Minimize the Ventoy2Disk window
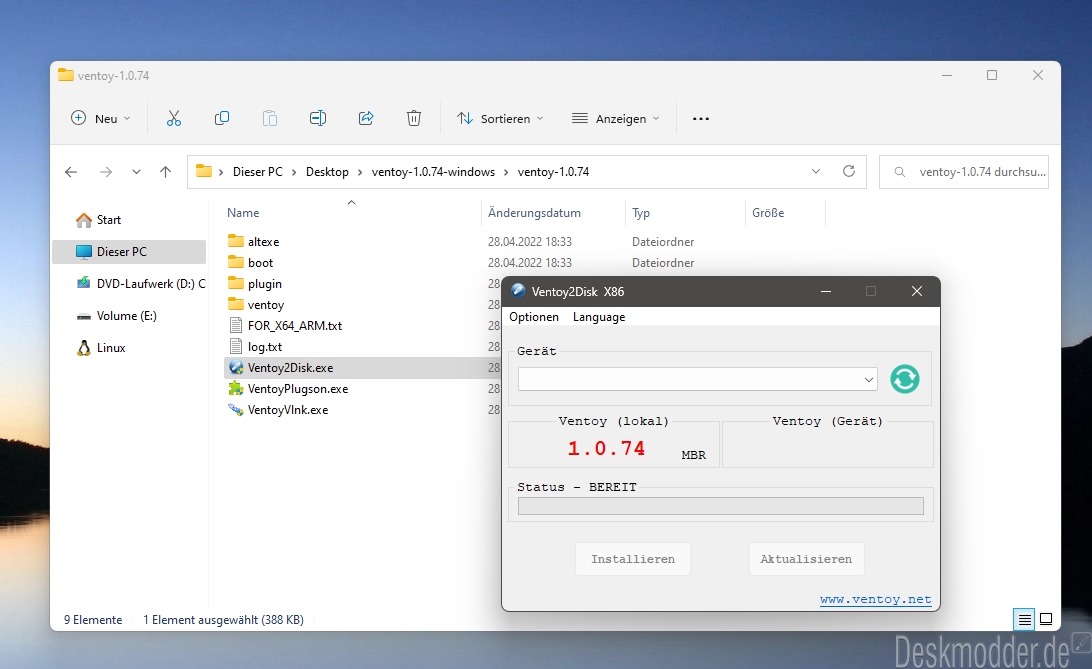This screenshot has width=1092, height=669. tap(826, 292)
